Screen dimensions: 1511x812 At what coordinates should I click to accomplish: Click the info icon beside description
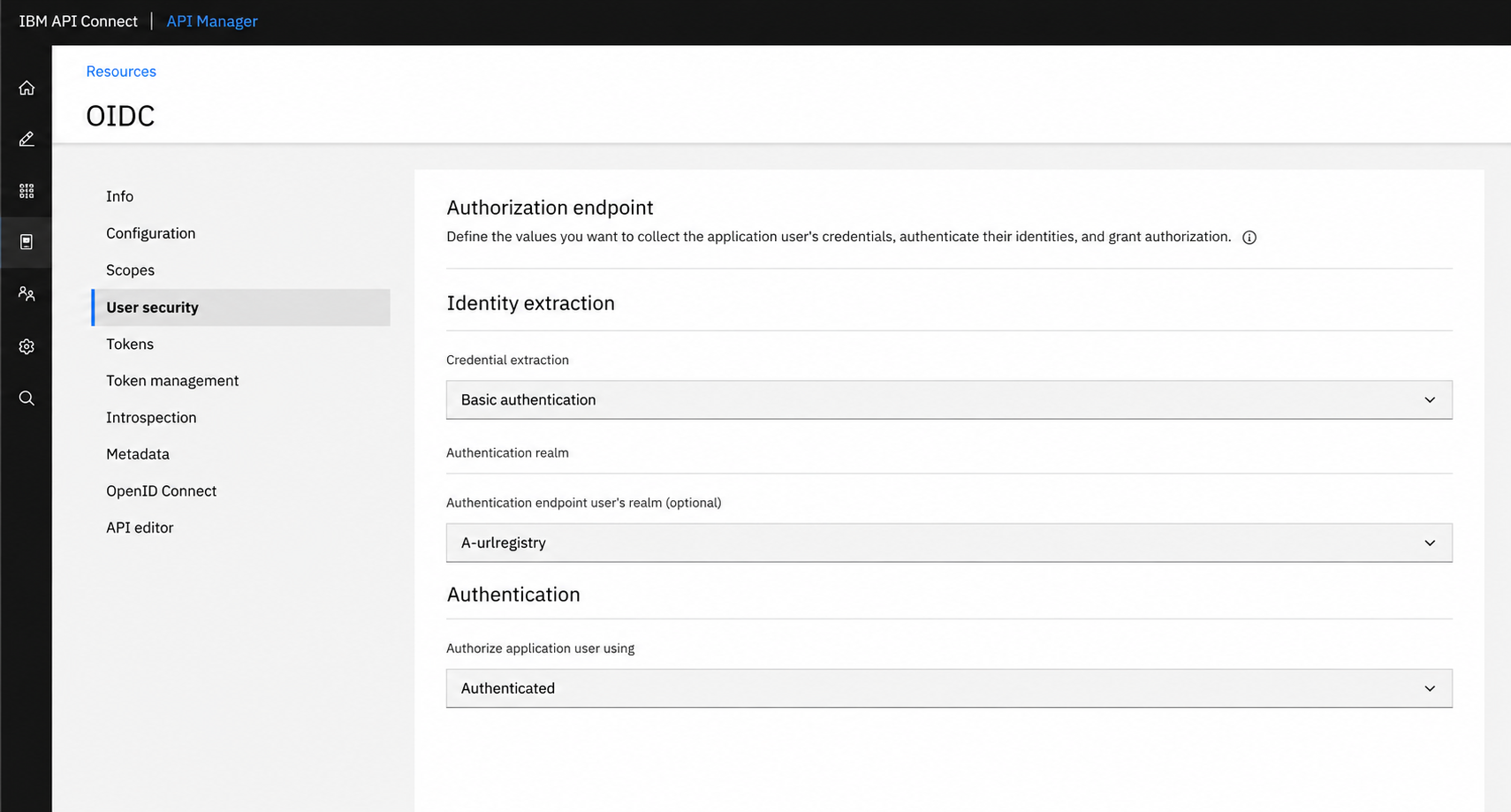pos(1249,237)
